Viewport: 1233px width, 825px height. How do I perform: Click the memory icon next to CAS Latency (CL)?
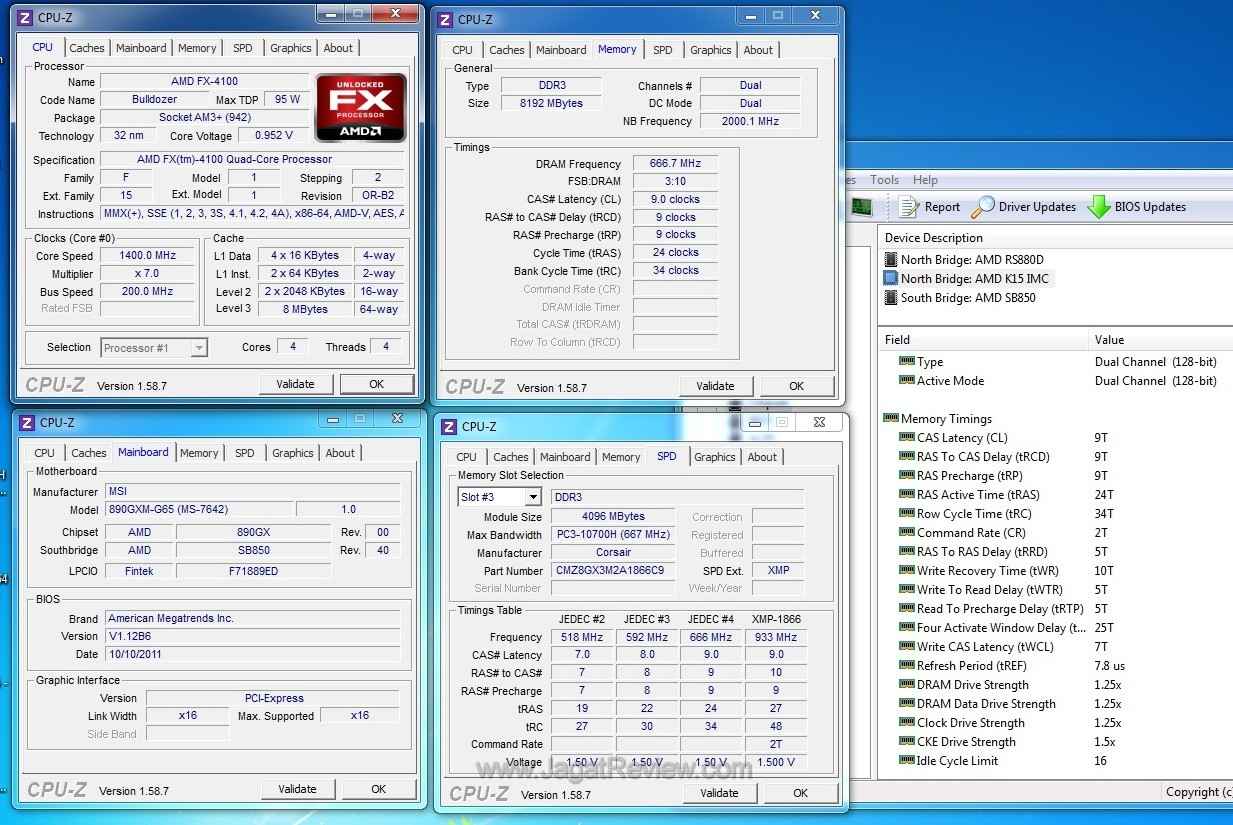pyautogui.click(x=907, y=437)
